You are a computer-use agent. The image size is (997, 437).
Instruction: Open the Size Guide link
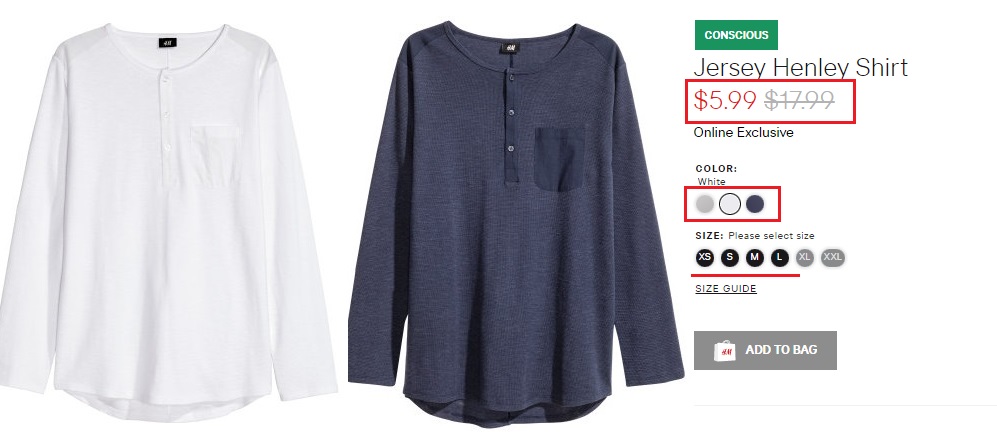(725, 289)
